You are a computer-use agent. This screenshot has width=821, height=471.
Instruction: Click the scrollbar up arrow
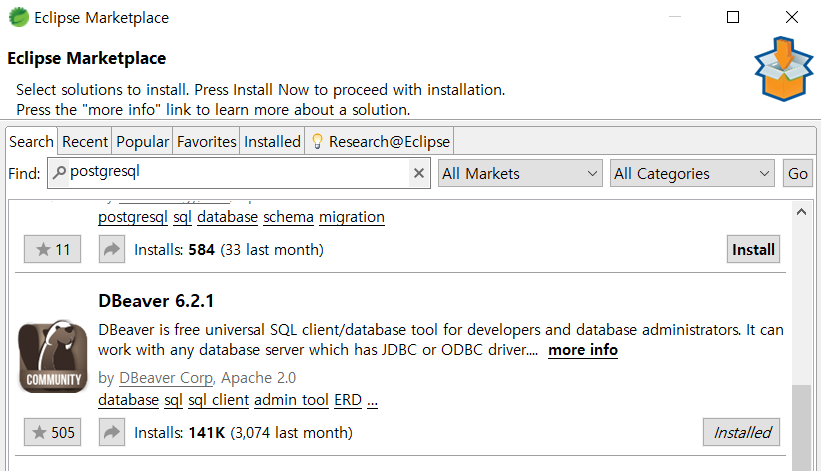coord(801,212)
